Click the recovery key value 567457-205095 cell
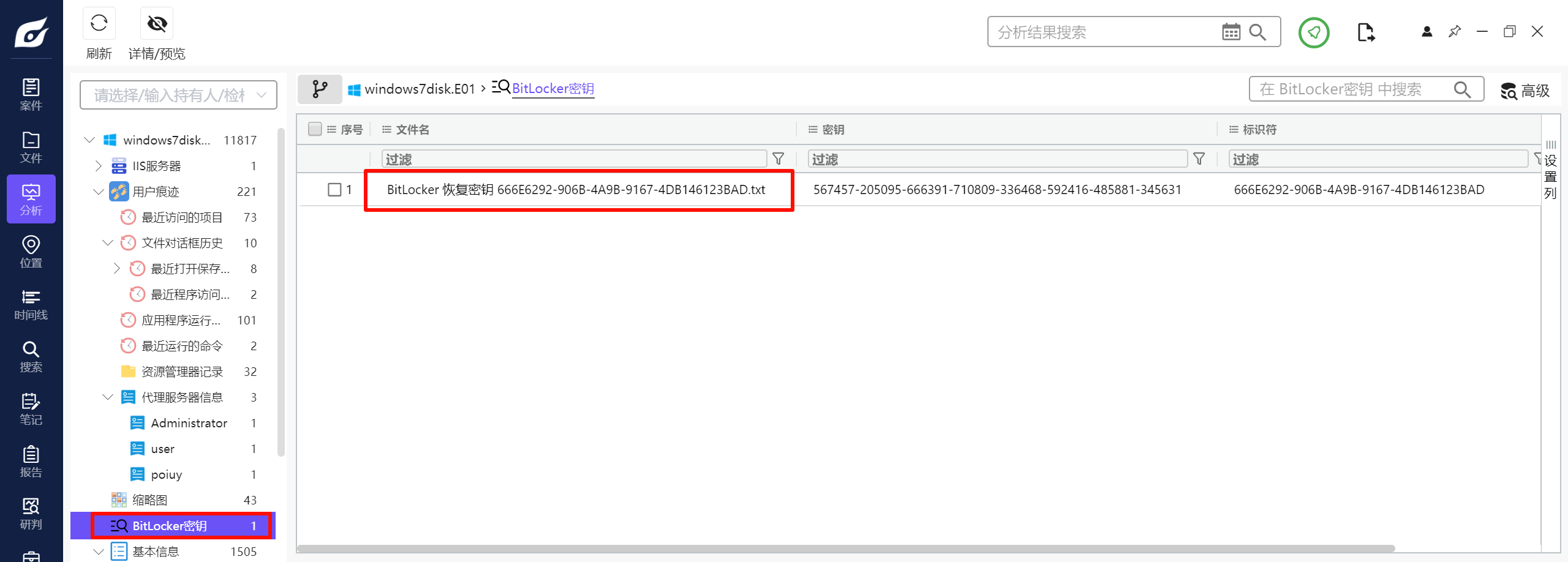The width and height of the screenshot is (1568, 562). point(997,190)
